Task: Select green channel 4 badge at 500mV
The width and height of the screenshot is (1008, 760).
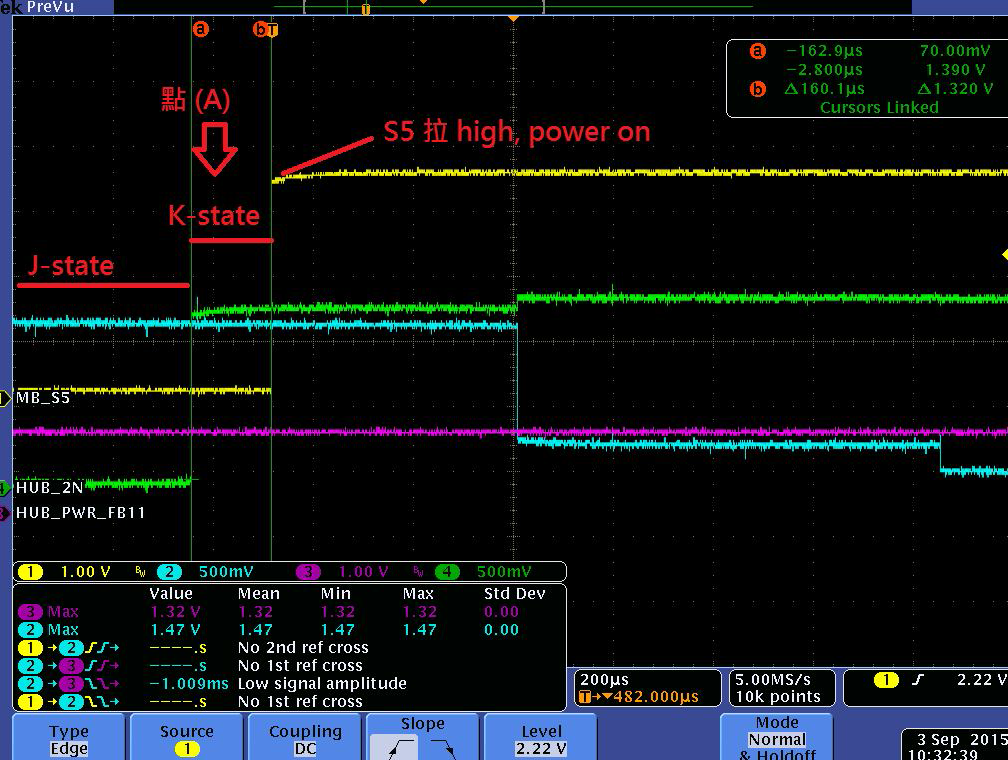Action: (447, 572)
